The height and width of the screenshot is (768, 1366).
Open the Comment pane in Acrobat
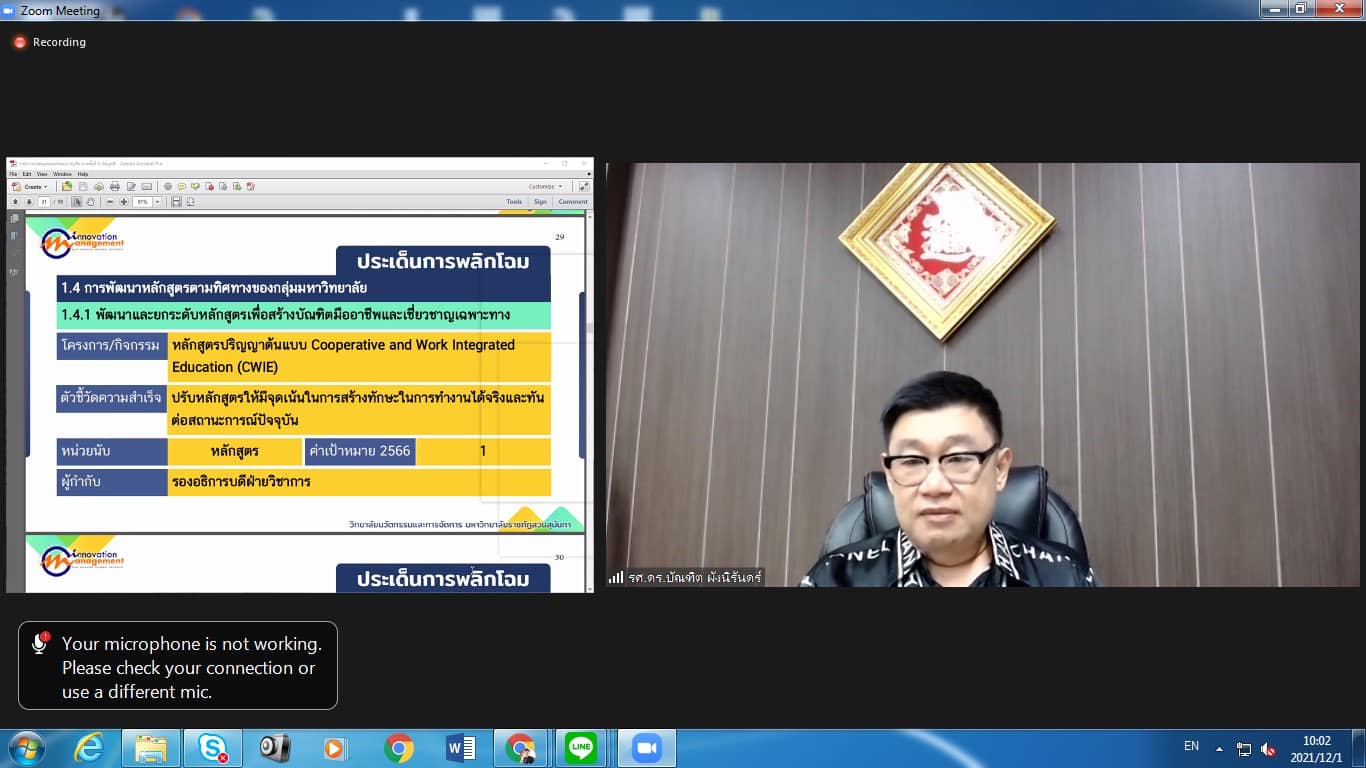[572, 202]
